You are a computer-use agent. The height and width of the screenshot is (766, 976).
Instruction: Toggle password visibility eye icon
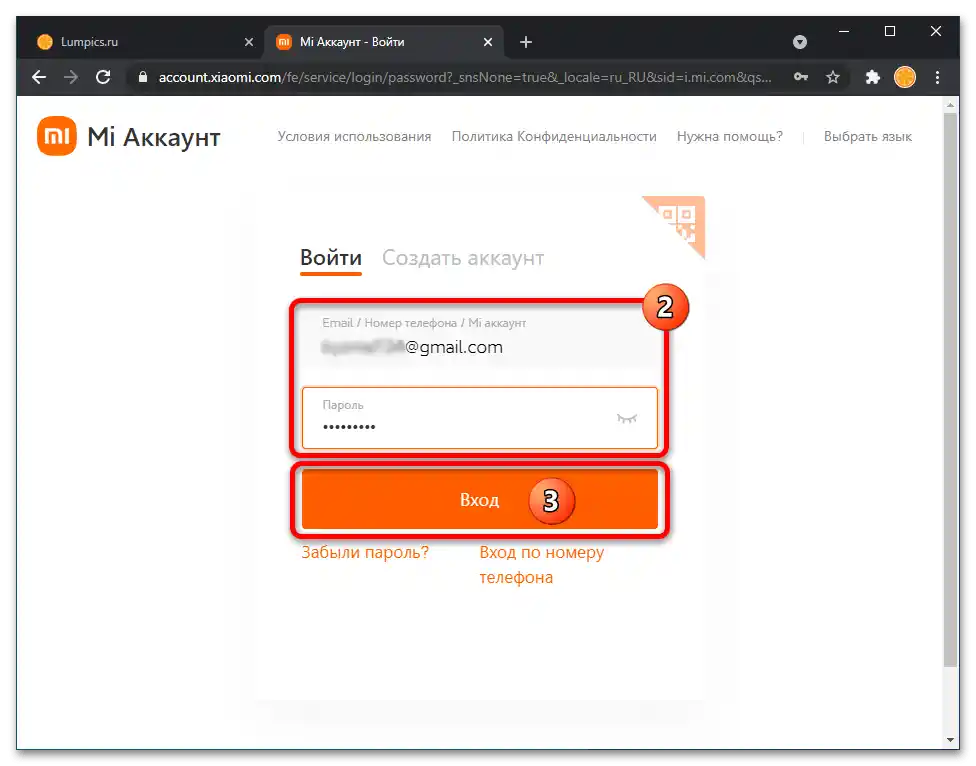[627, 418]
